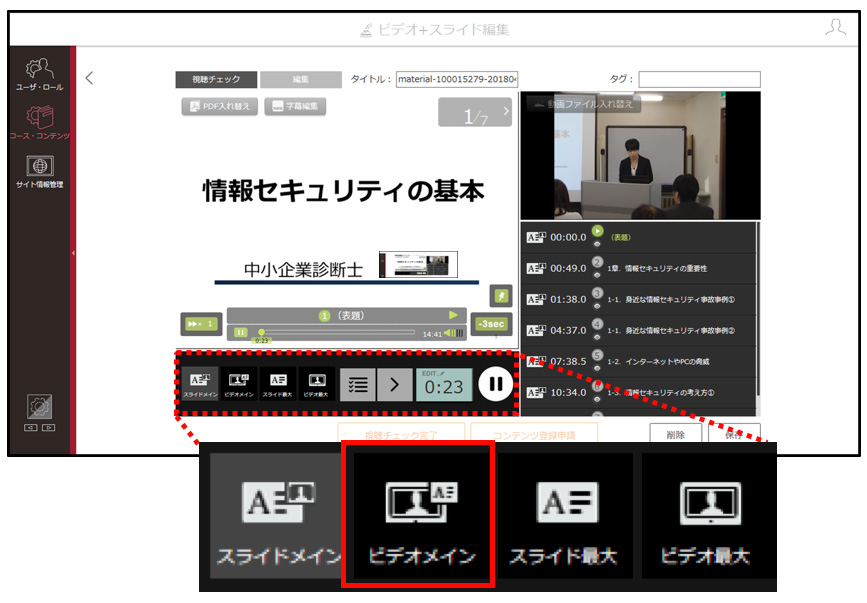
Task: Open the サイト情報管理 sidebar section
Action: coord(39,171)
